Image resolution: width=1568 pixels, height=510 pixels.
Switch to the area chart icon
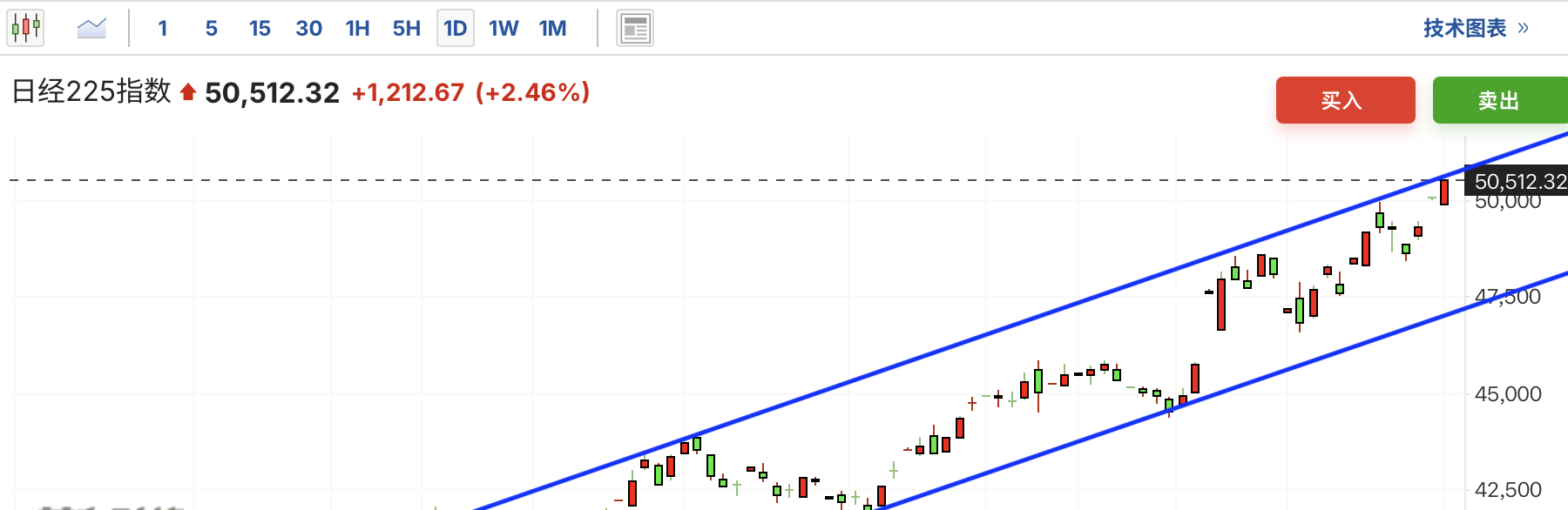click(x=91, y=28)
